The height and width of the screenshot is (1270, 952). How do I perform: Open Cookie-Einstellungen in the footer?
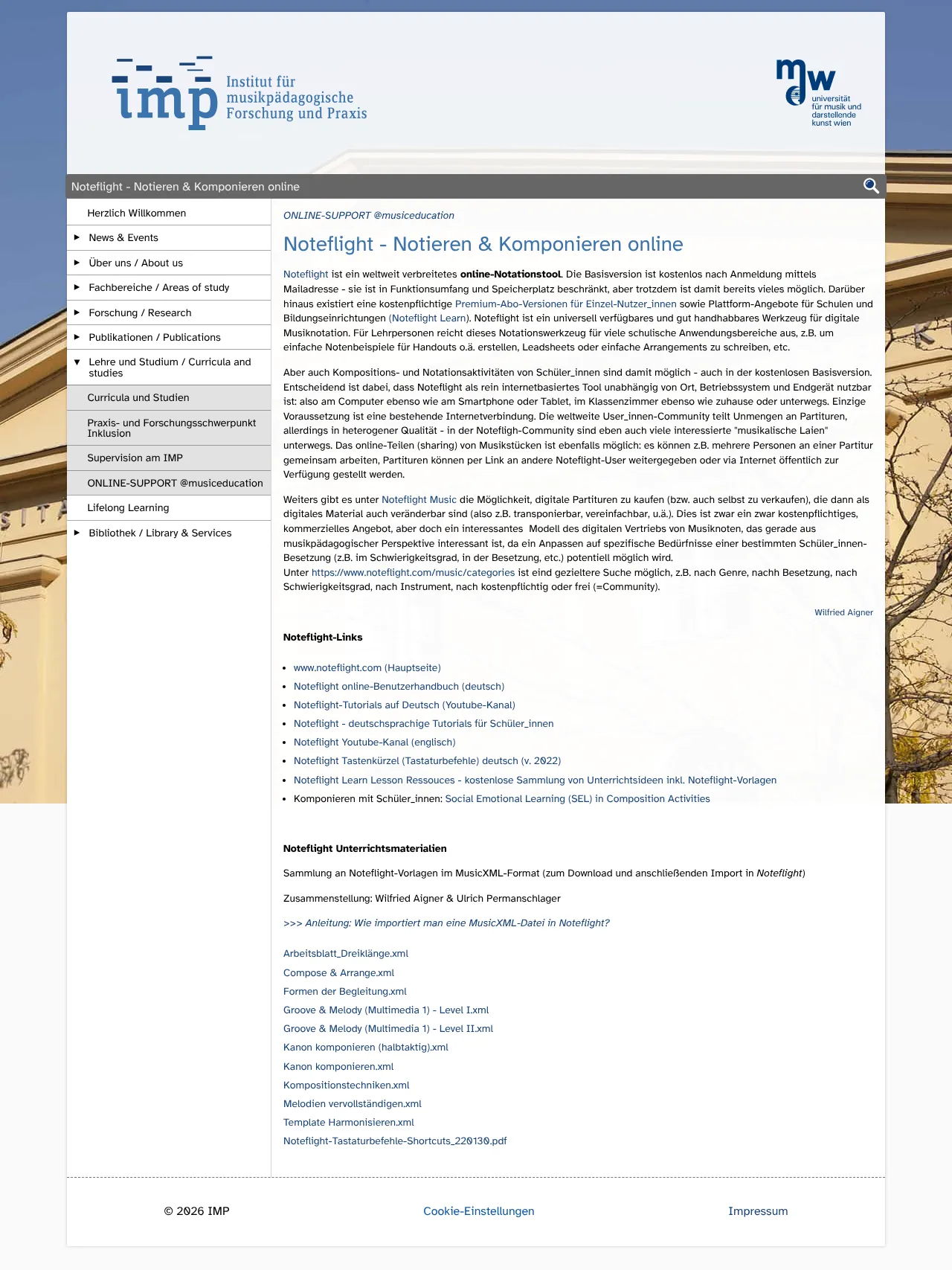point(478,1210)
